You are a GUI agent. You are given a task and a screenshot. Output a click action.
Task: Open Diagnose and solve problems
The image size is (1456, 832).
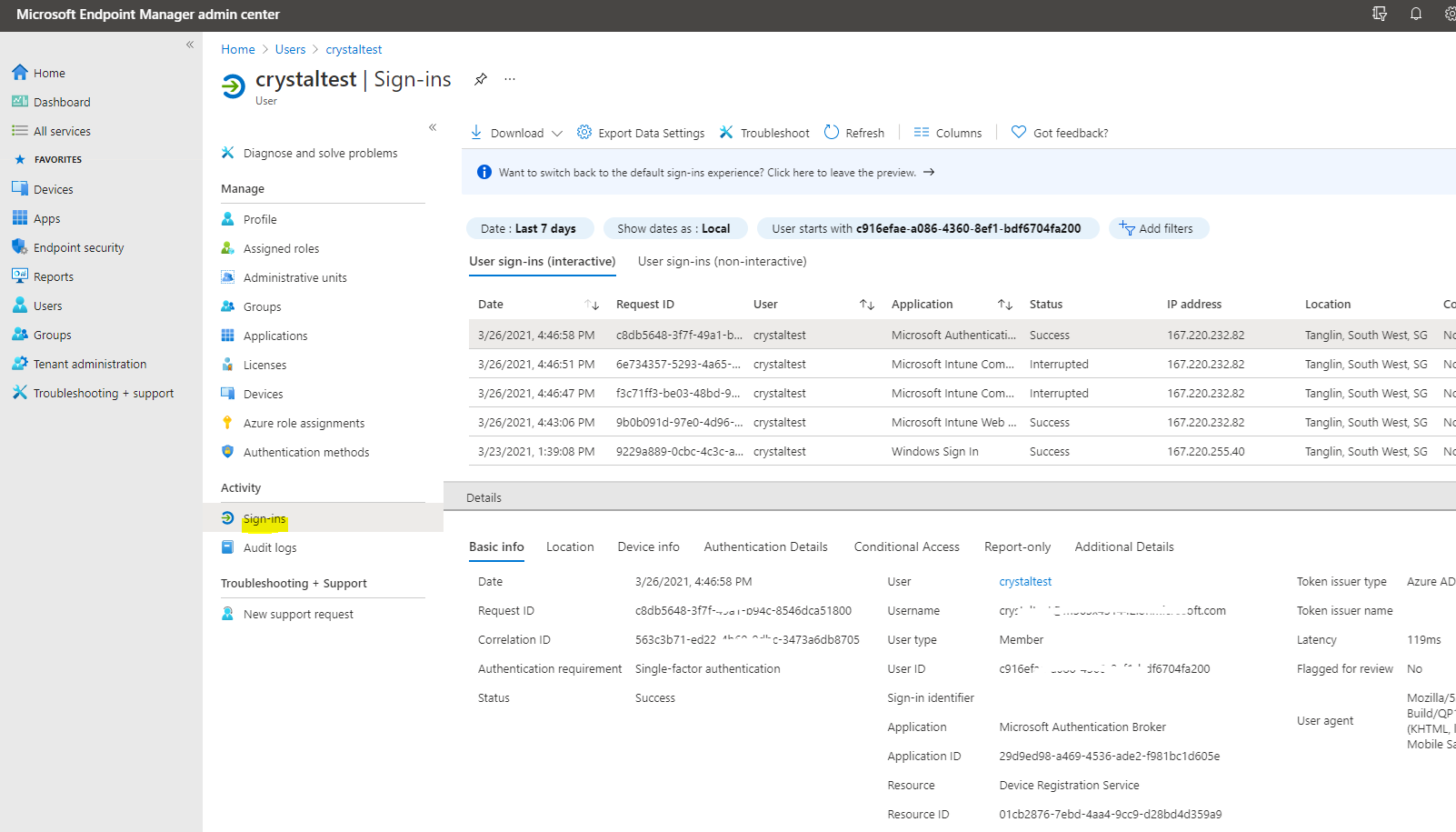coord(320,153)
